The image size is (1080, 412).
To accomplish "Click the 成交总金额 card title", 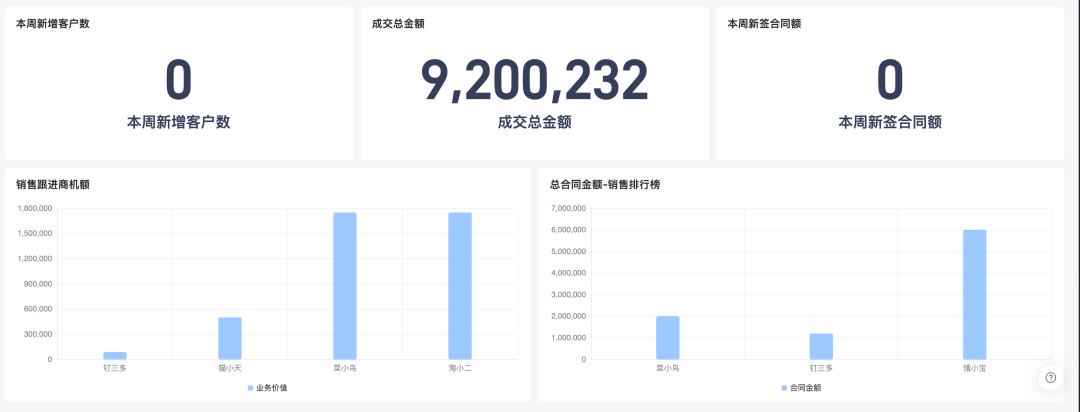I will click(398, 23).
